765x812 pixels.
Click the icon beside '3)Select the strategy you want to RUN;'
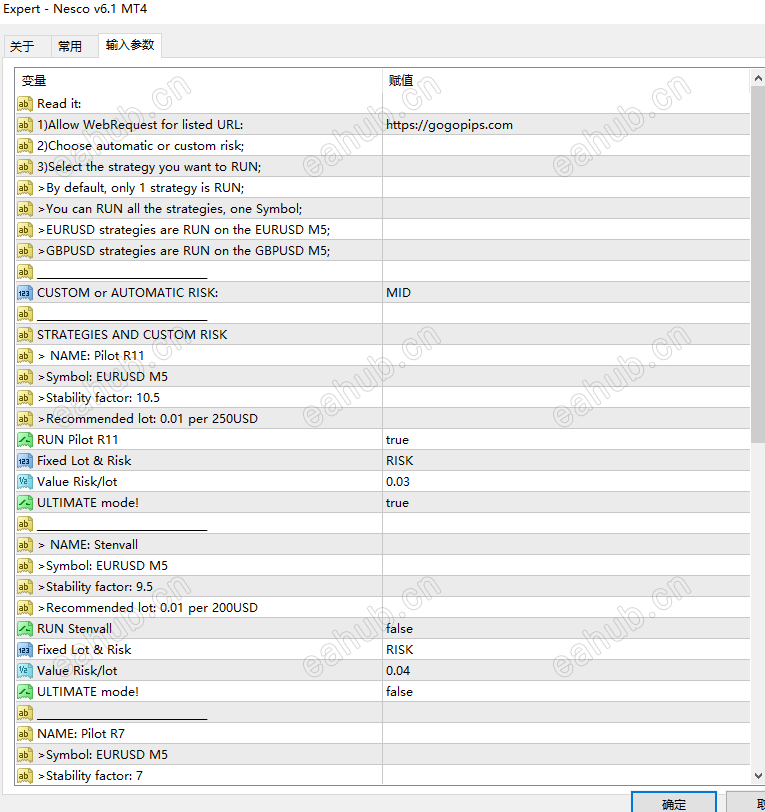(x=24, y=167)
